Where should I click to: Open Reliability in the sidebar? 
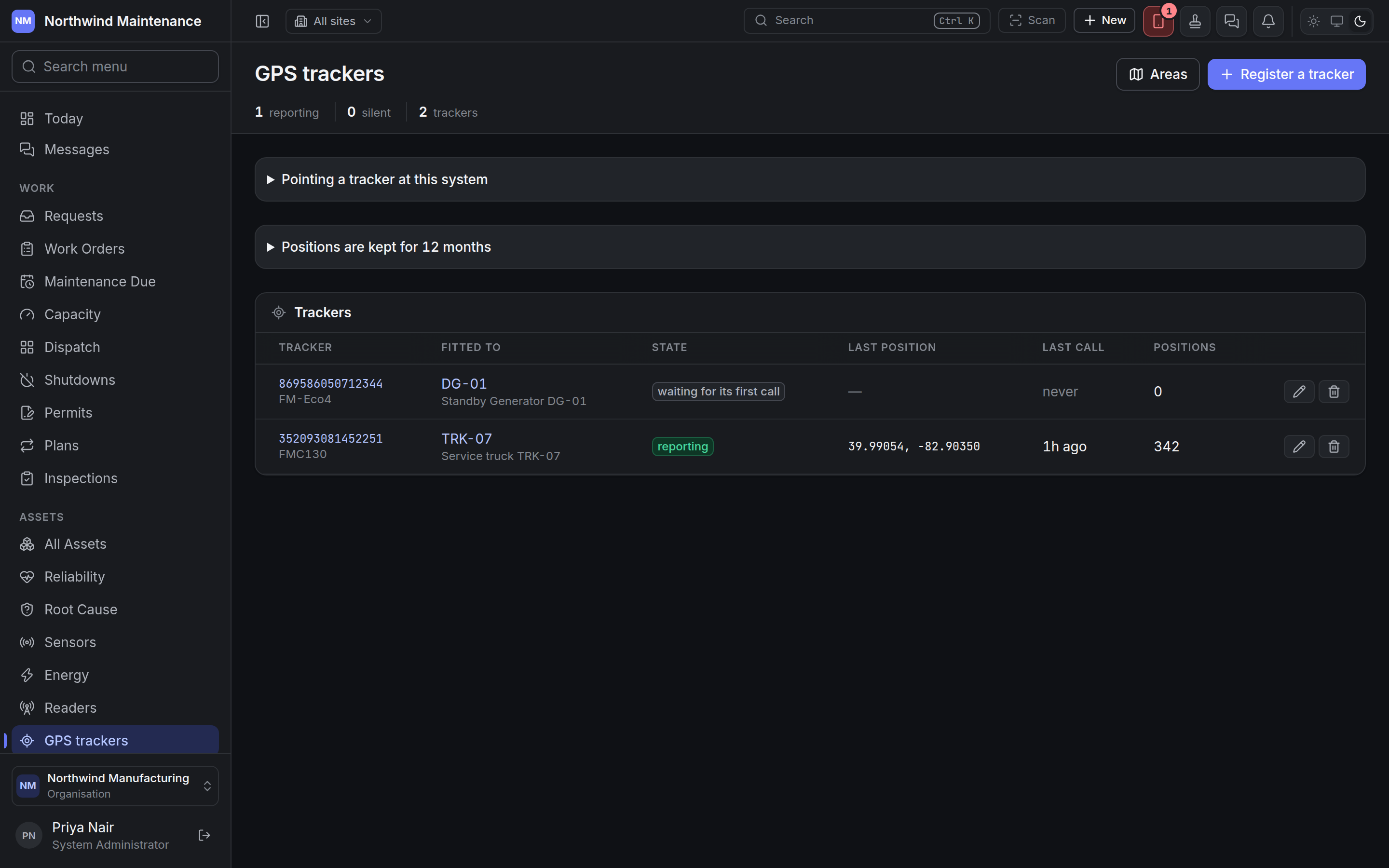[115, 577]
